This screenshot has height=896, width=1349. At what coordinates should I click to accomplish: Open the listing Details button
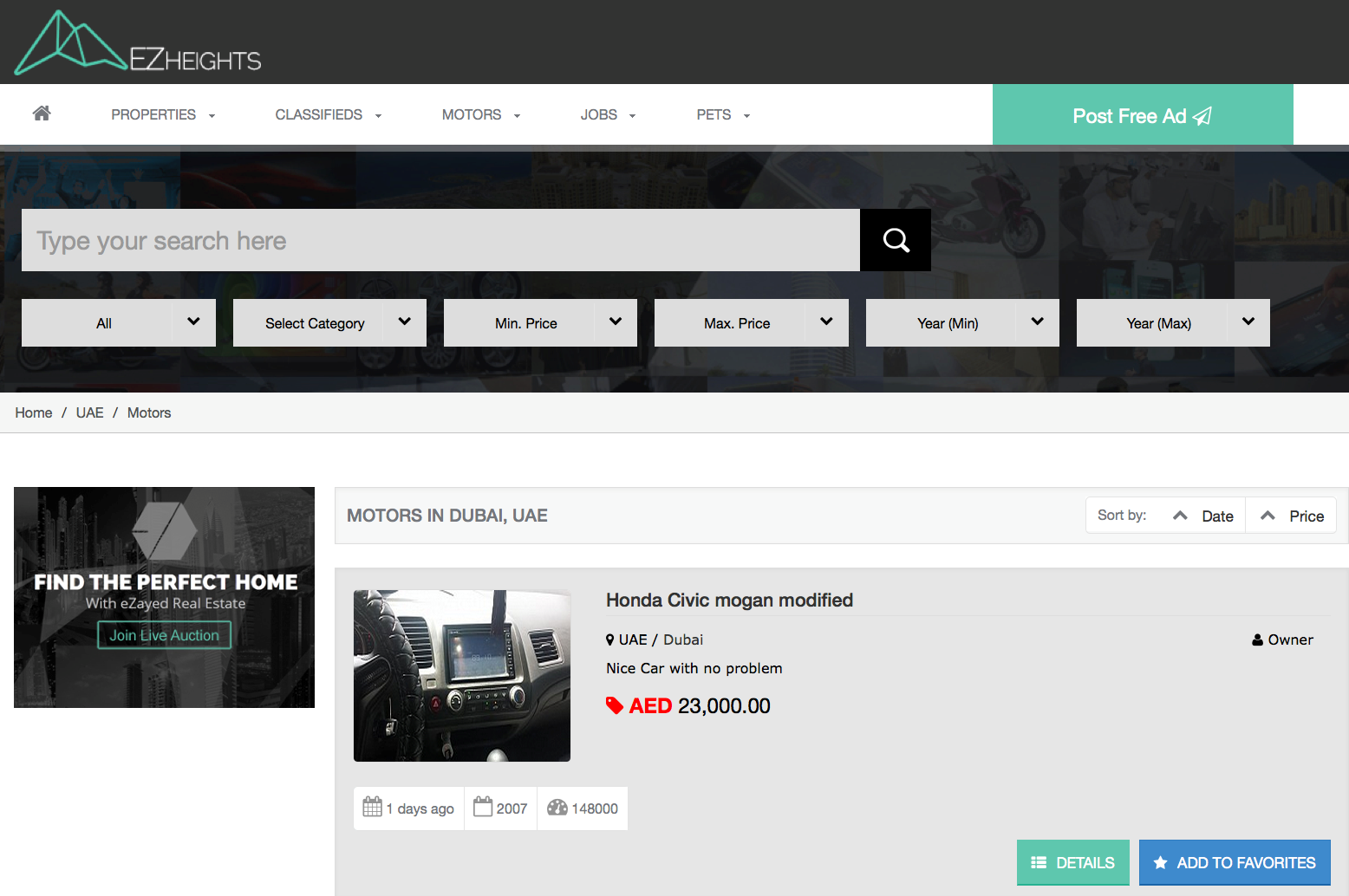(x=1073, y=862)
